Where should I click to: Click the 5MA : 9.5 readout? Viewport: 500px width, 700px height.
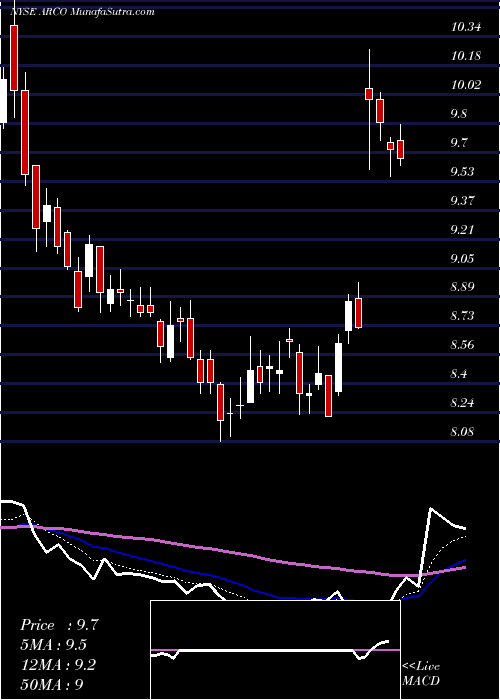[x=54, y=645]
